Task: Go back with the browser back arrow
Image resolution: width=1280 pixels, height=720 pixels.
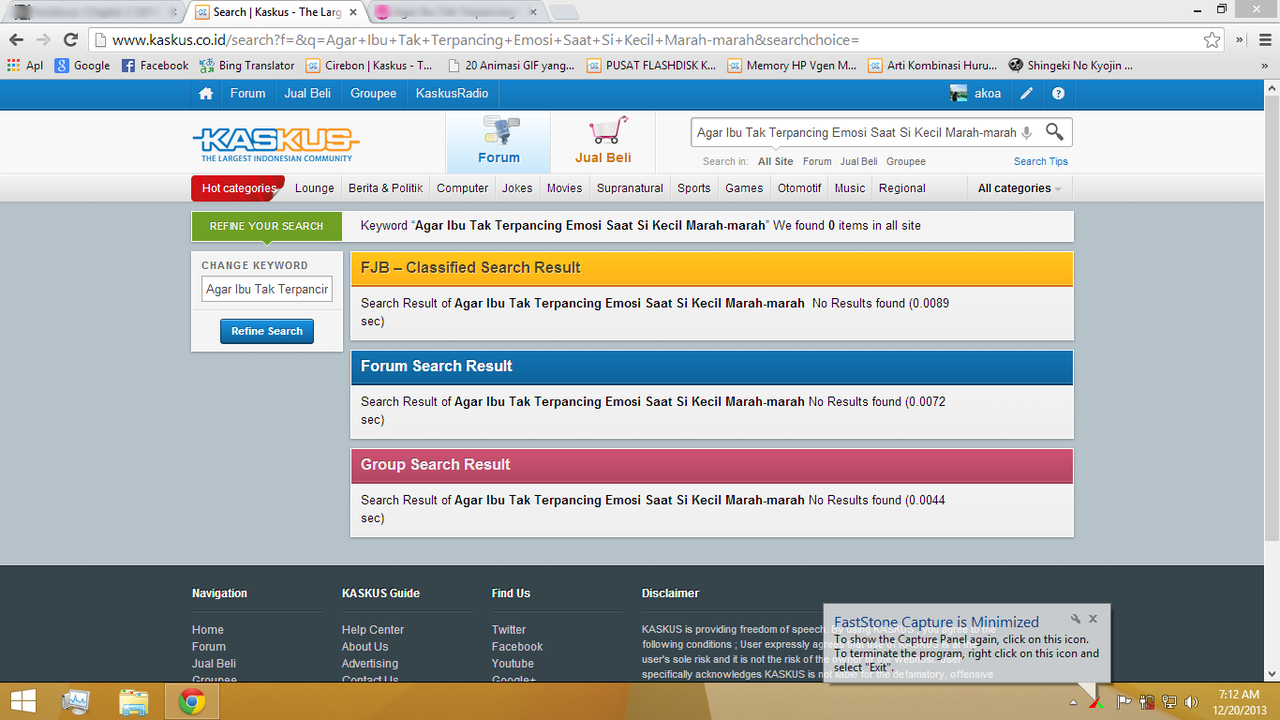Action: pos(16,40)
